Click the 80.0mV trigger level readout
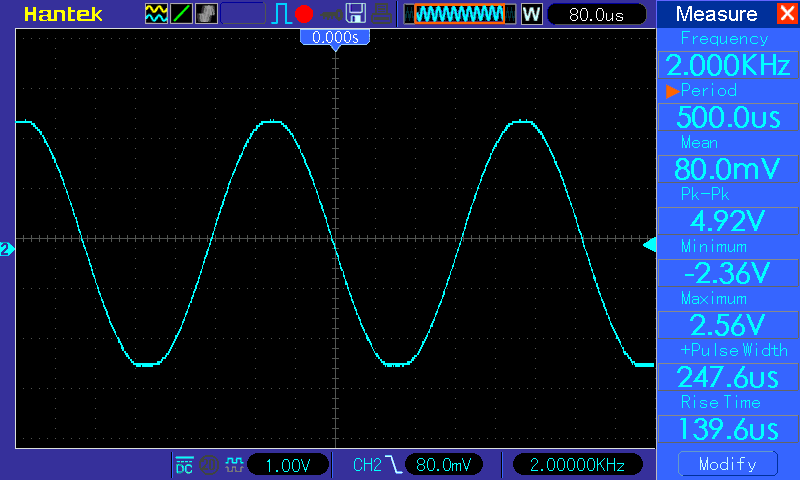Image resolution: width=800 pixels, height=480 pixels. coord(443,465)
